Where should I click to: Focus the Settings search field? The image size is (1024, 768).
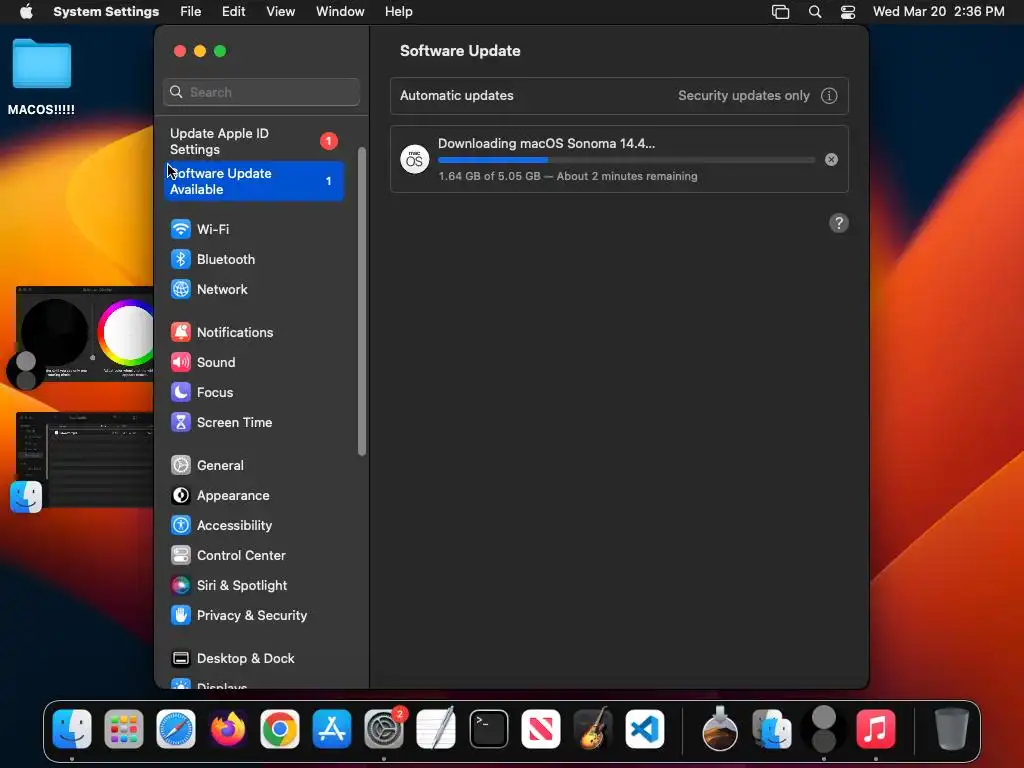(x=261, y=92)
